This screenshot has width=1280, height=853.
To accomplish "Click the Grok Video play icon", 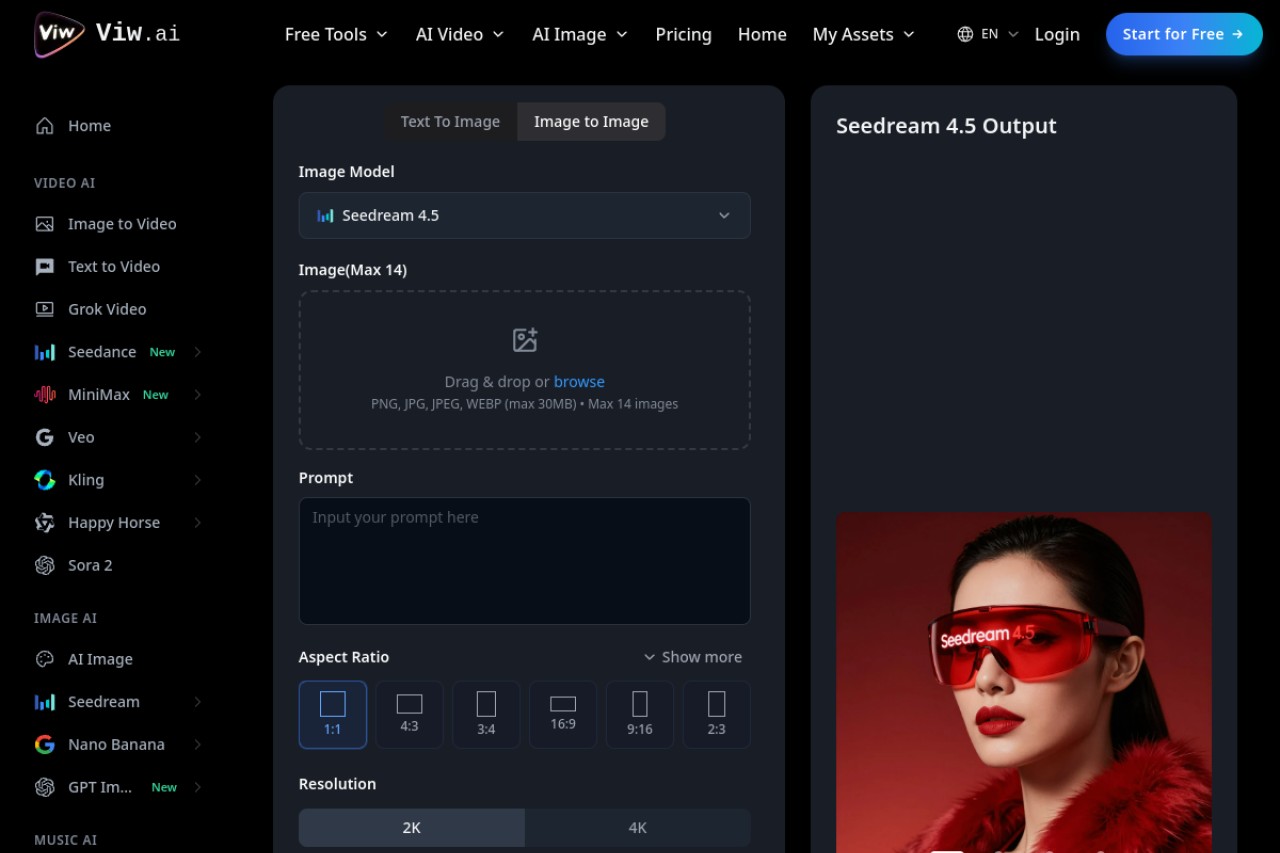I will click(x=44, y=309).
